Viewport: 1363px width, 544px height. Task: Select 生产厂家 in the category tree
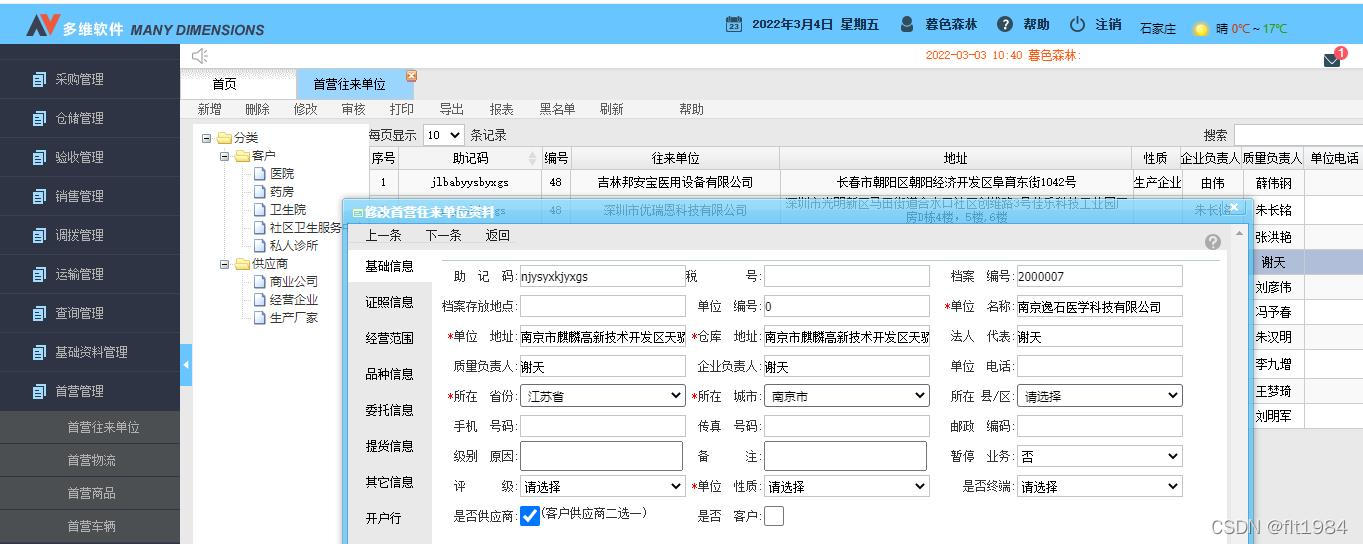coord(294,318)
